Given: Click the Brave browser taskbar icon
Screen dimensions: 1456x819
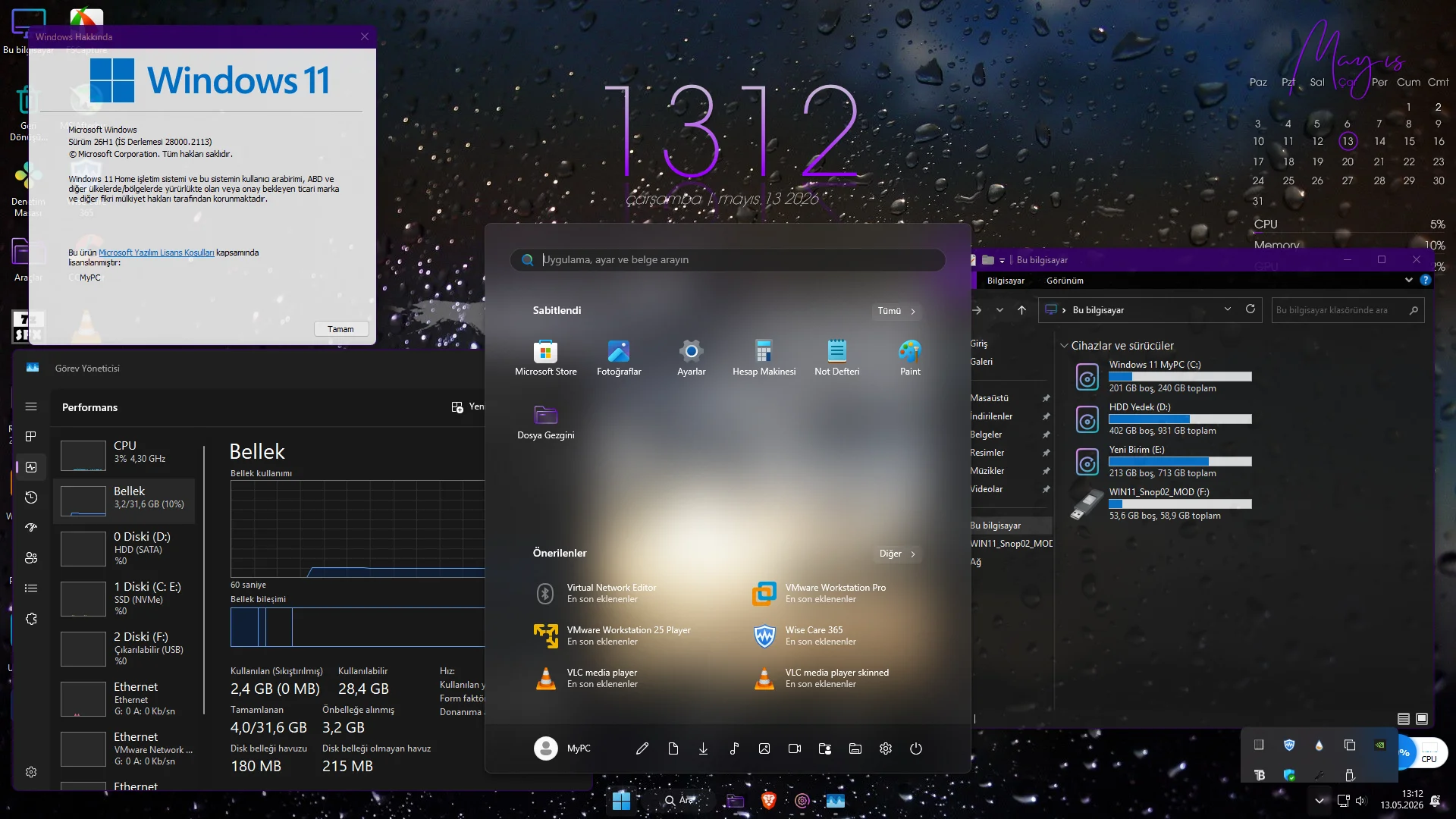Looking at the screenshot, I should tap(768, 800).
